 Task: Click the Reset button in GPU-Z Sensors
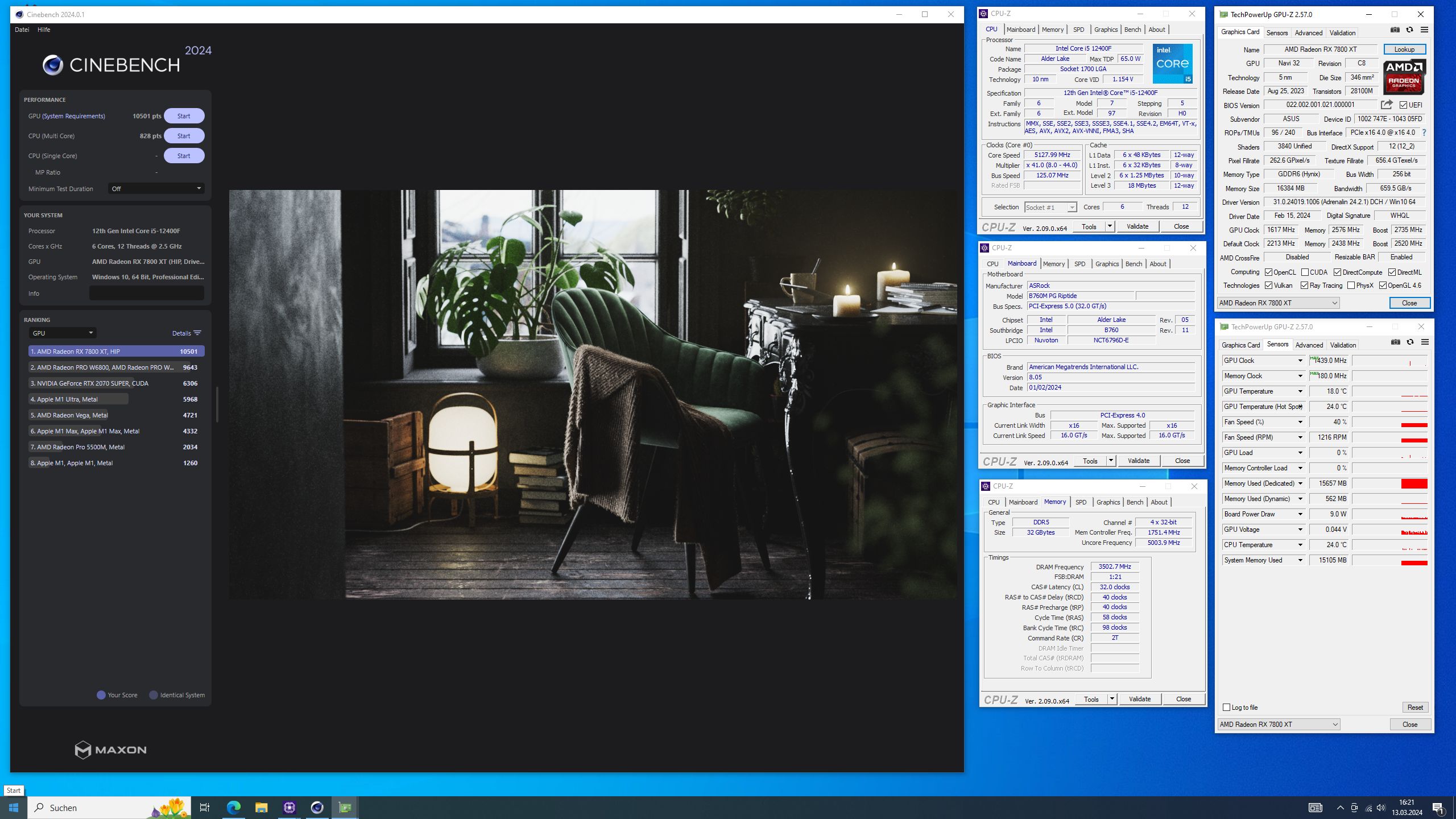click(1415, 708)
